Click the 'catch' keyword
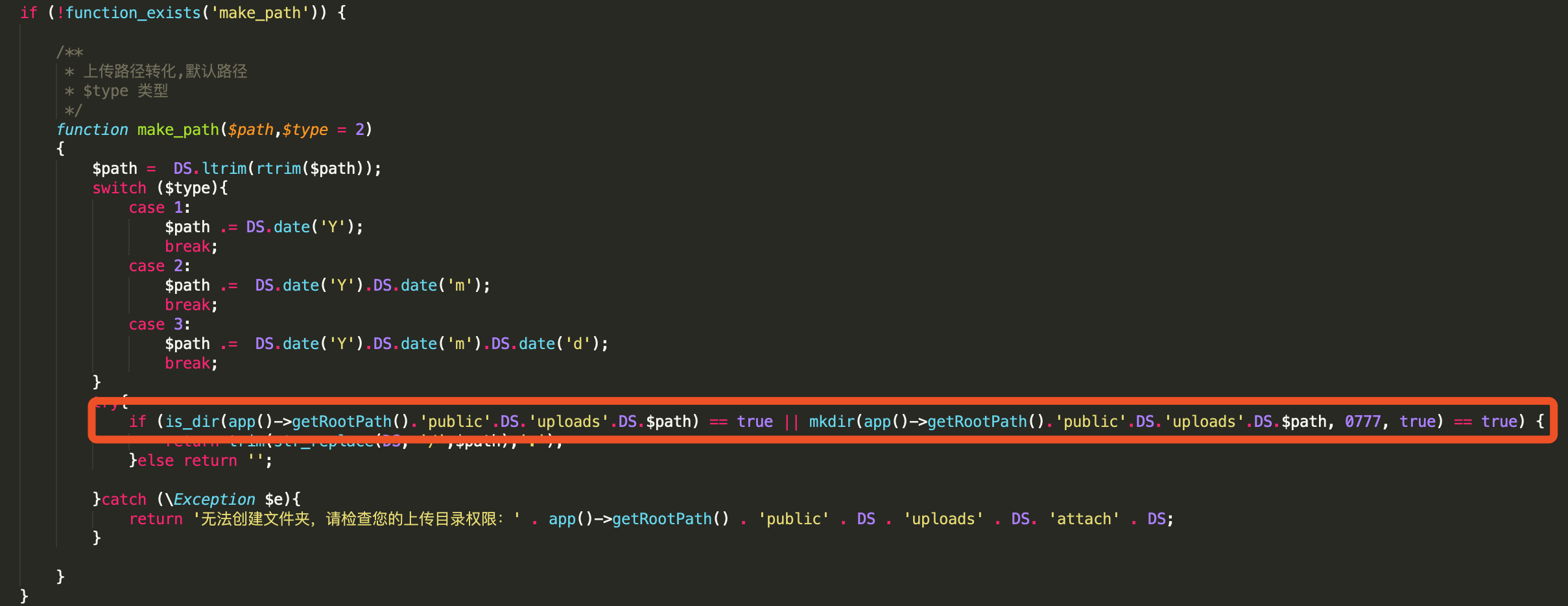 coord(124,500)
